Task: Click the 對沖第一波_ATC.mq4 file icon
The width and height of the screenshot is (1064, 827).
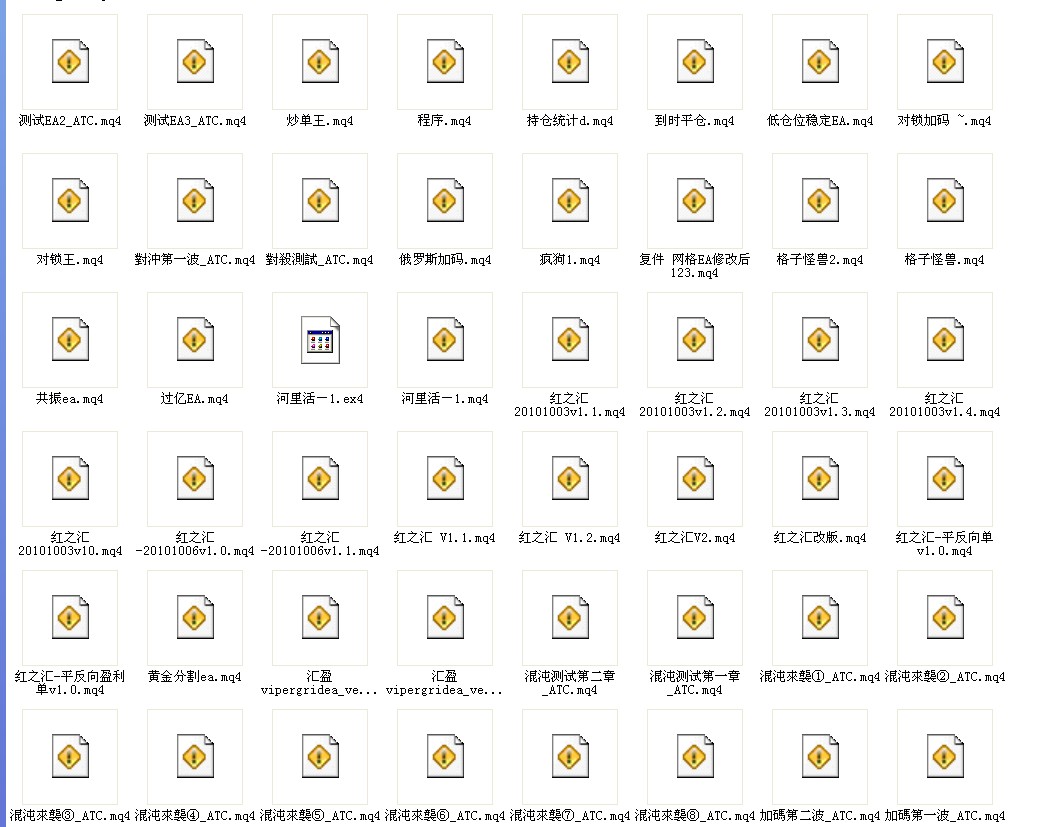Action: coord(195,201)
